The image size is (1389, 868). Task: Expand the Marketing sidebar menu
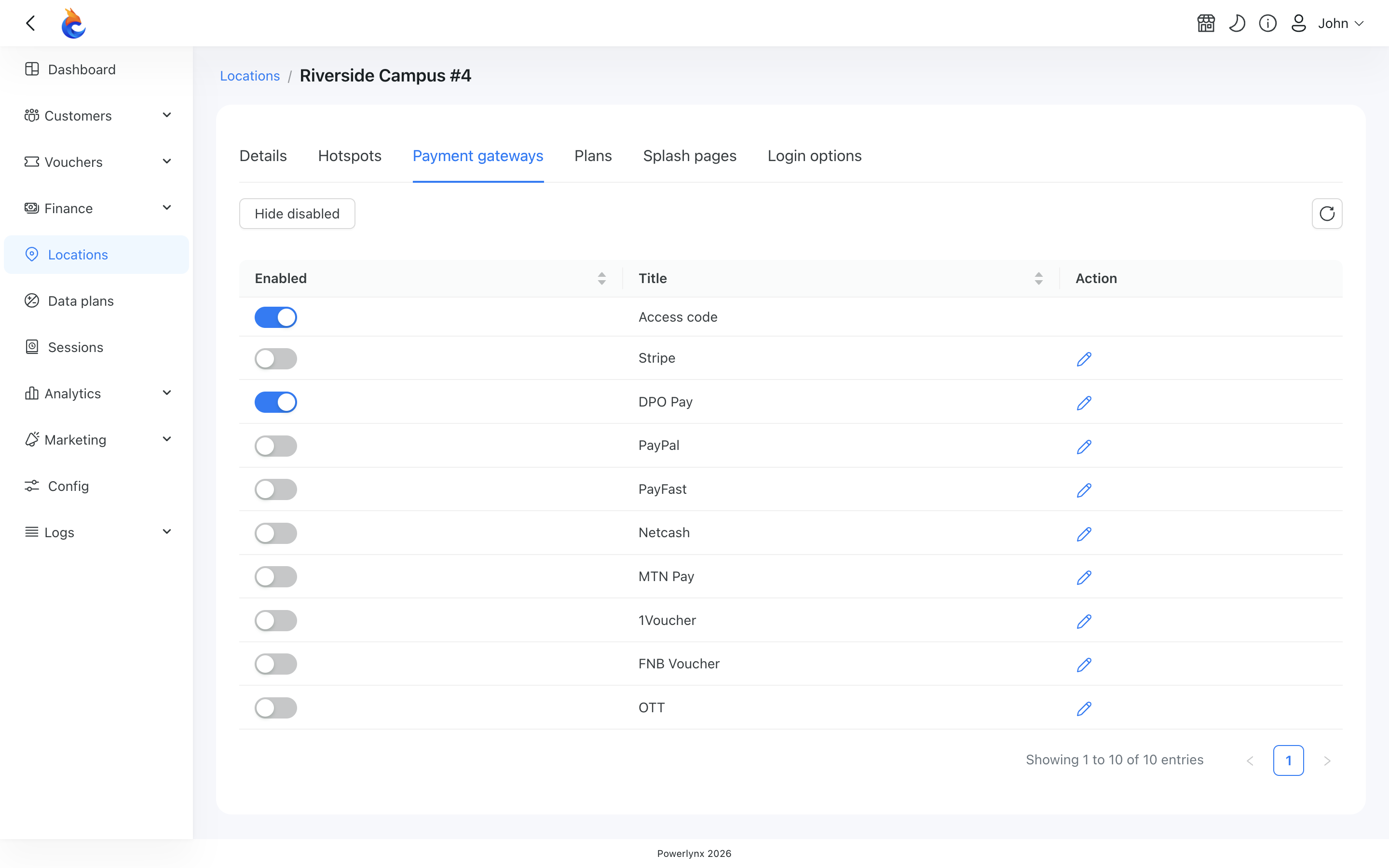[96, 439]
